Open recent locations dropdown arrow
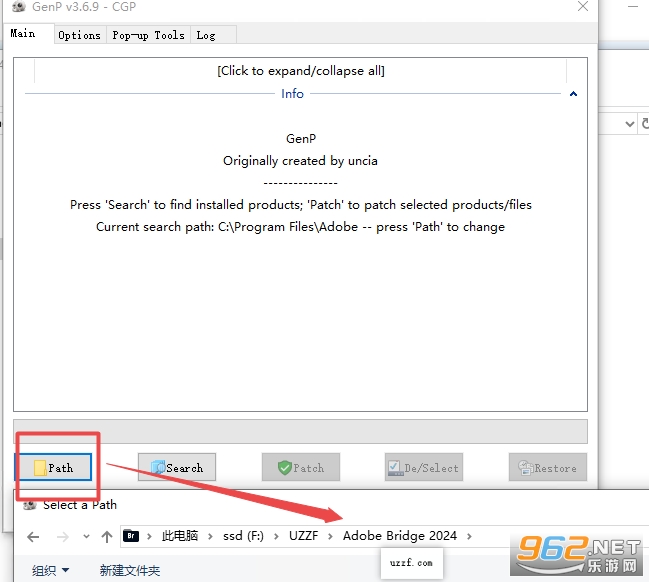Image resolution: width=649 pixels, height=582 pixels. coord(86,537)
